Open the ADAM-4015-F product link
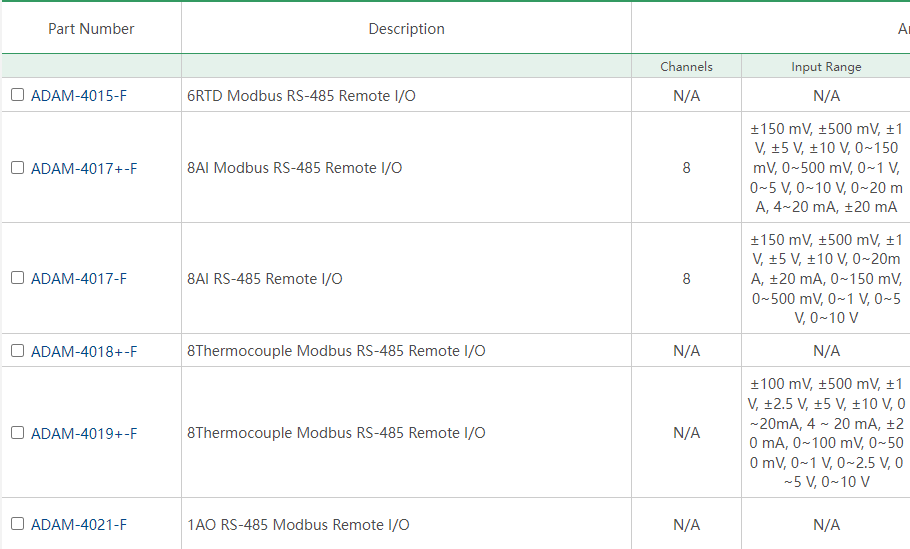Screen dimensions: 910x549 (79, 96)
